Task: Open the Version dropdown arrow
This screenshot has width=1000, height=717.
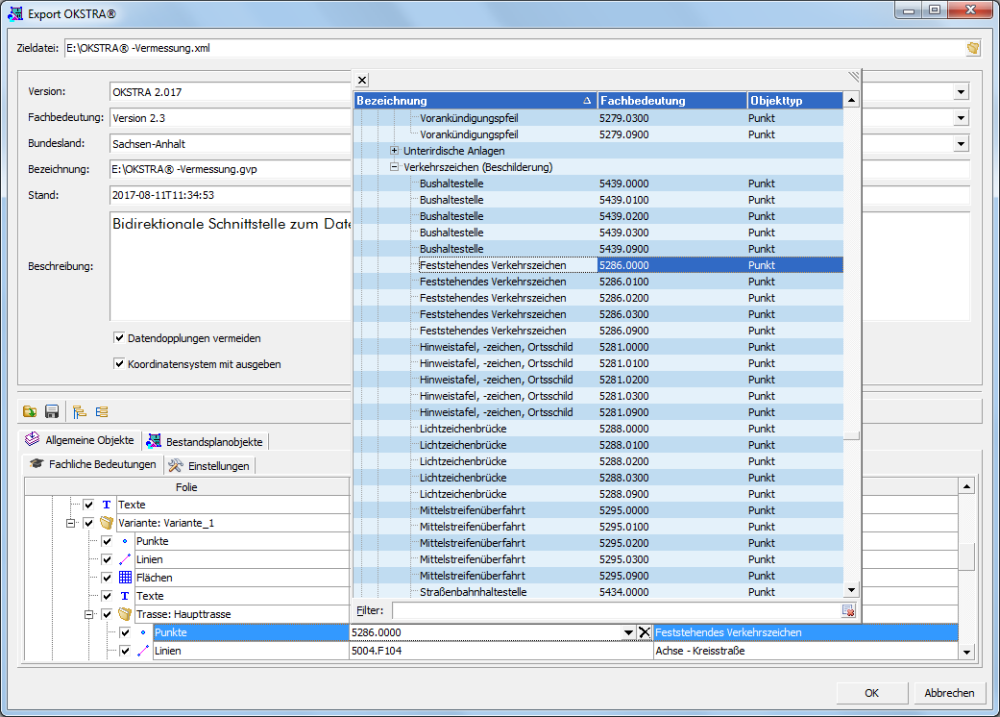Action: [x=961, y=92]
